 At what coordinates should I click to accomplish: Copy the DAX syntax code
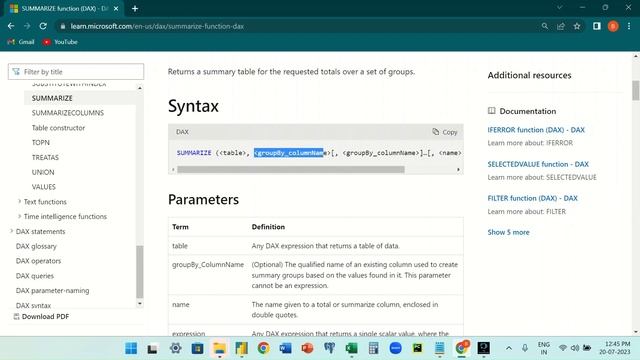[x=445, y=132]
